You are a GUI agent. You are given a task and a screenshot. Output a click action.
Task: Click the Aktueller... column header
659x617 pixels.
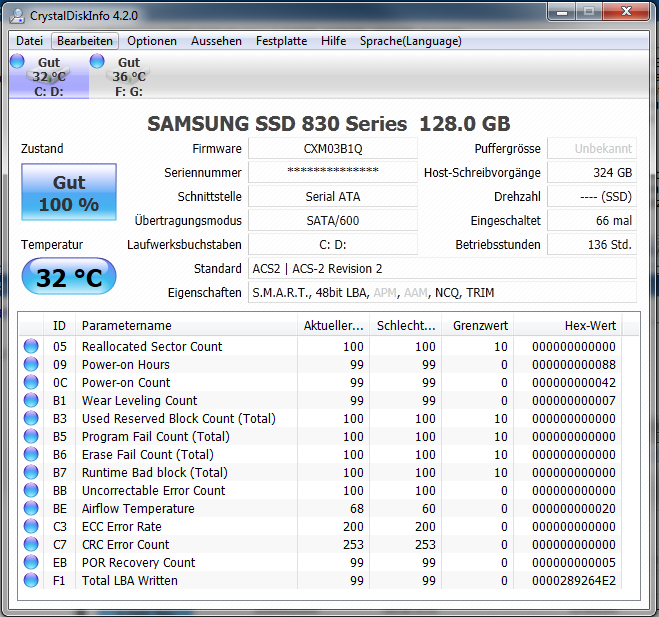333,325
